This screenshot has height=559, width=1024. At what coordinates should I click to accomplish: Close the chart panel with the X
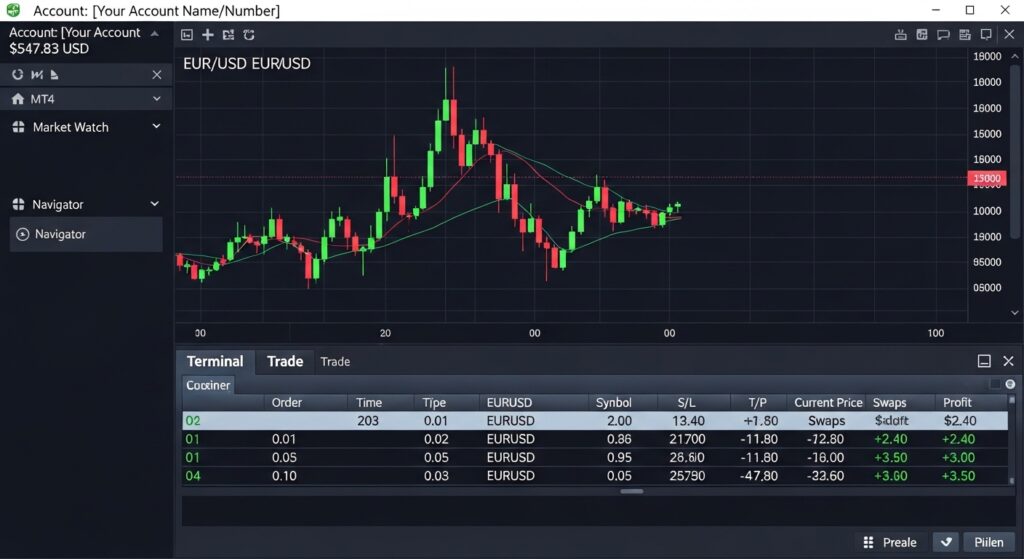coord(1009,34)
